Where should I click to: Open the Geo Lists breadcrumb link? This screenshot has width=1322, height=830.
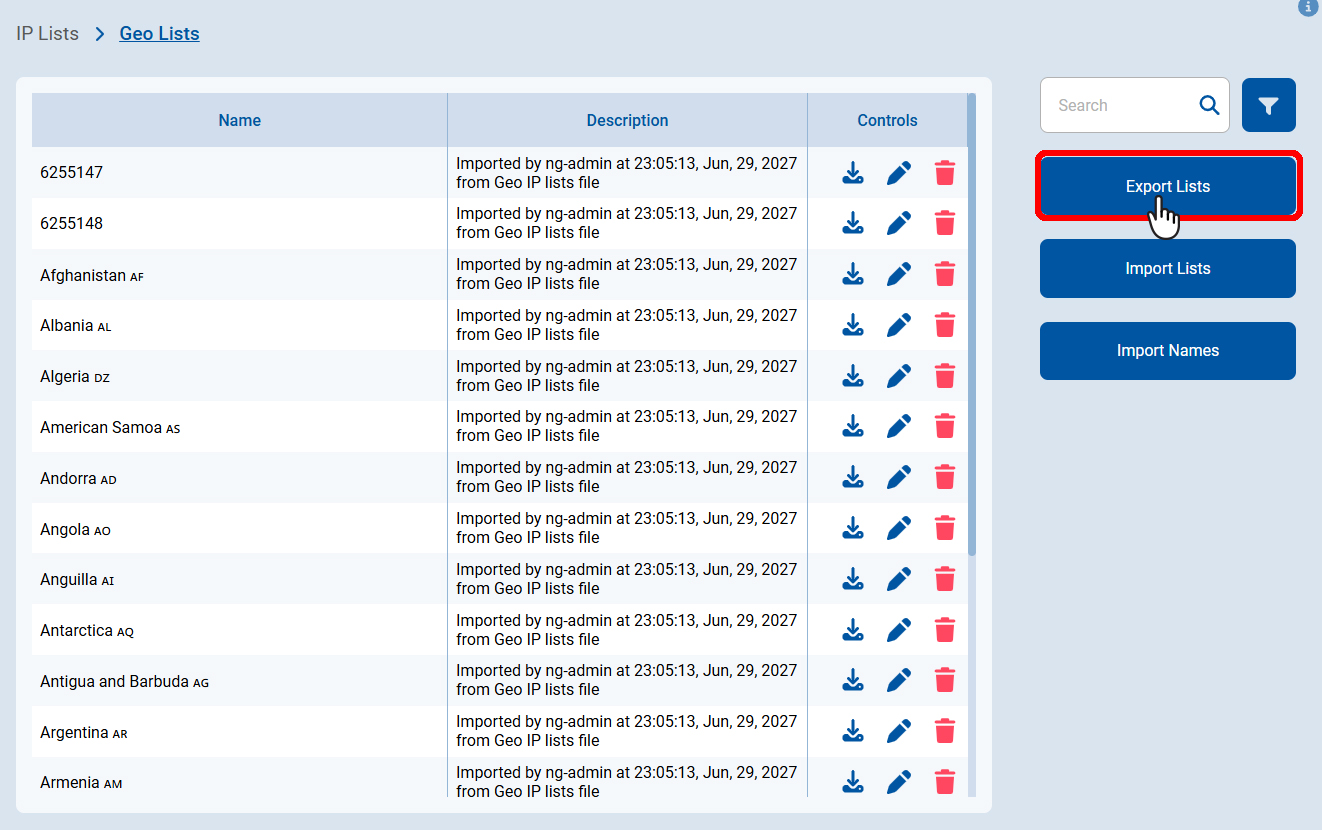coord(159,34)
